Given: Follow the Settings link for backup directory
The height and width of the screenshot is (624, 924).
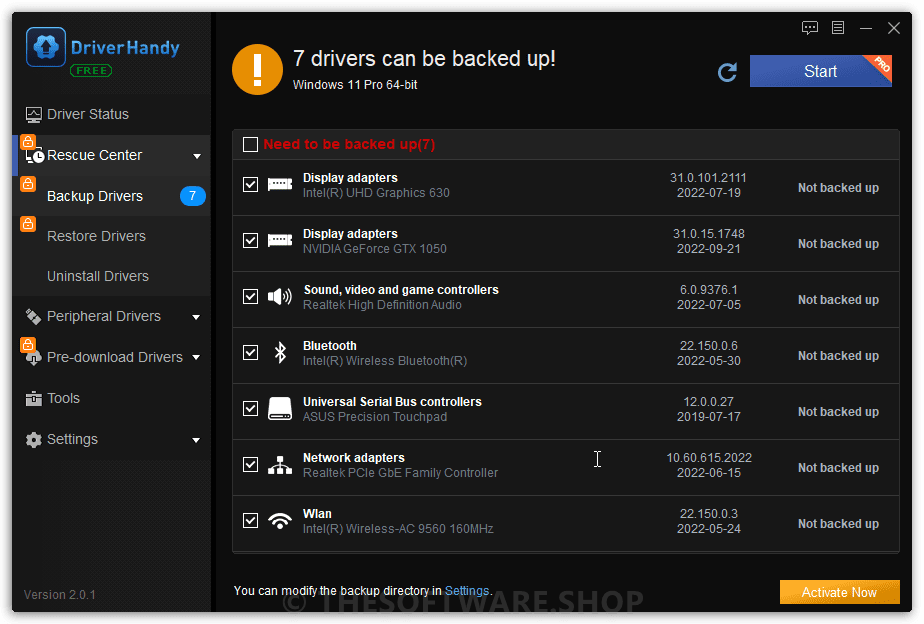Looking at the screenshot, I should tap(467, 590).
